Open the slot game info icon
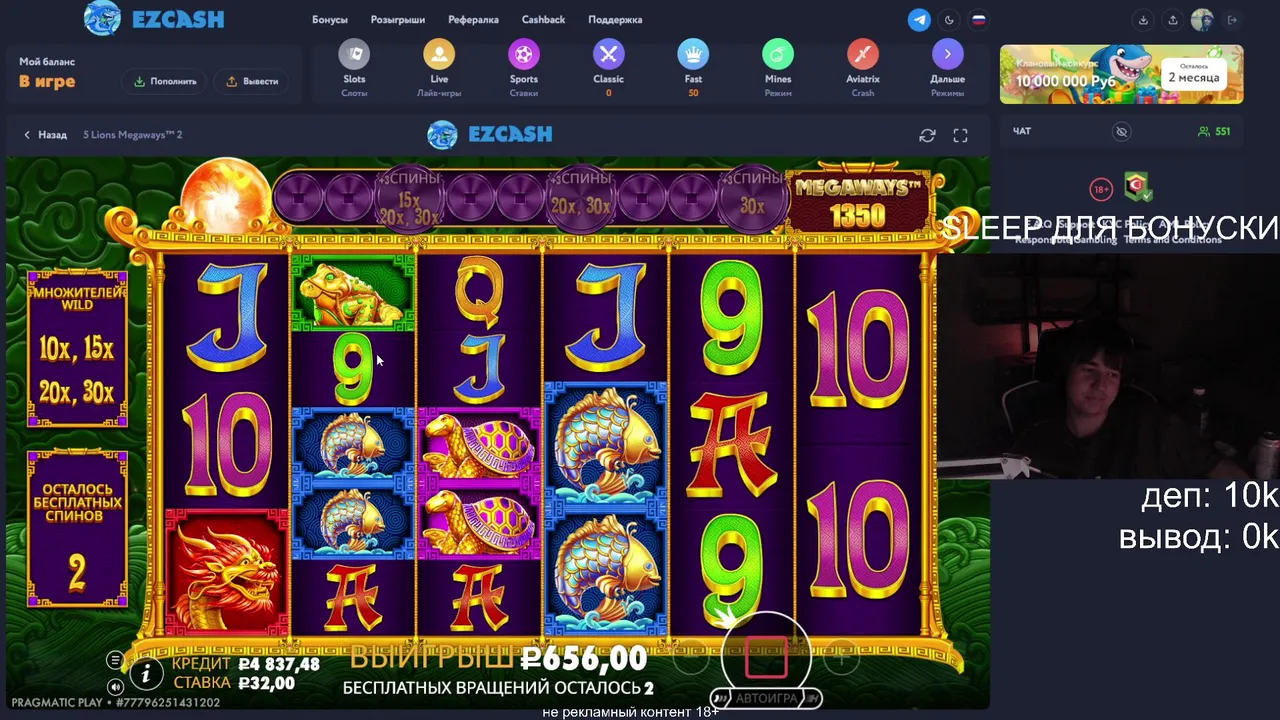 146,675
